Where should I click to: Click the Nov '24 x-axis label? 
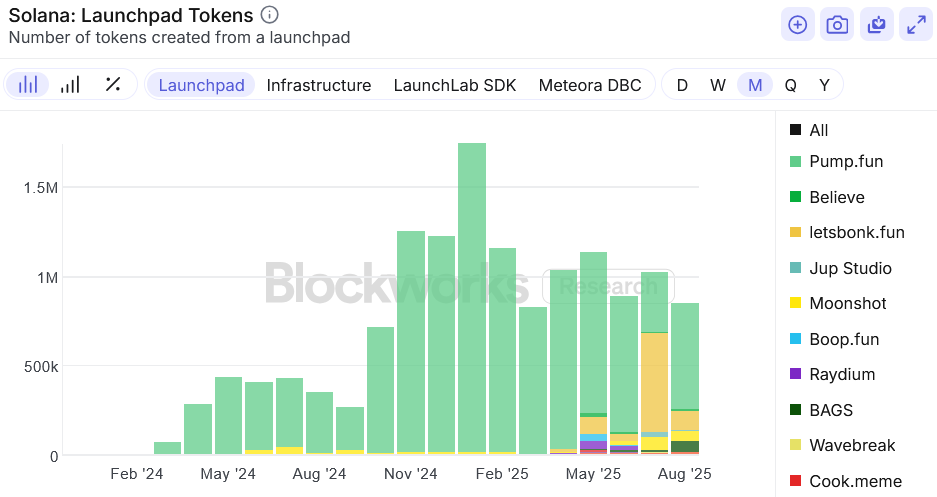tap(411, 474)
